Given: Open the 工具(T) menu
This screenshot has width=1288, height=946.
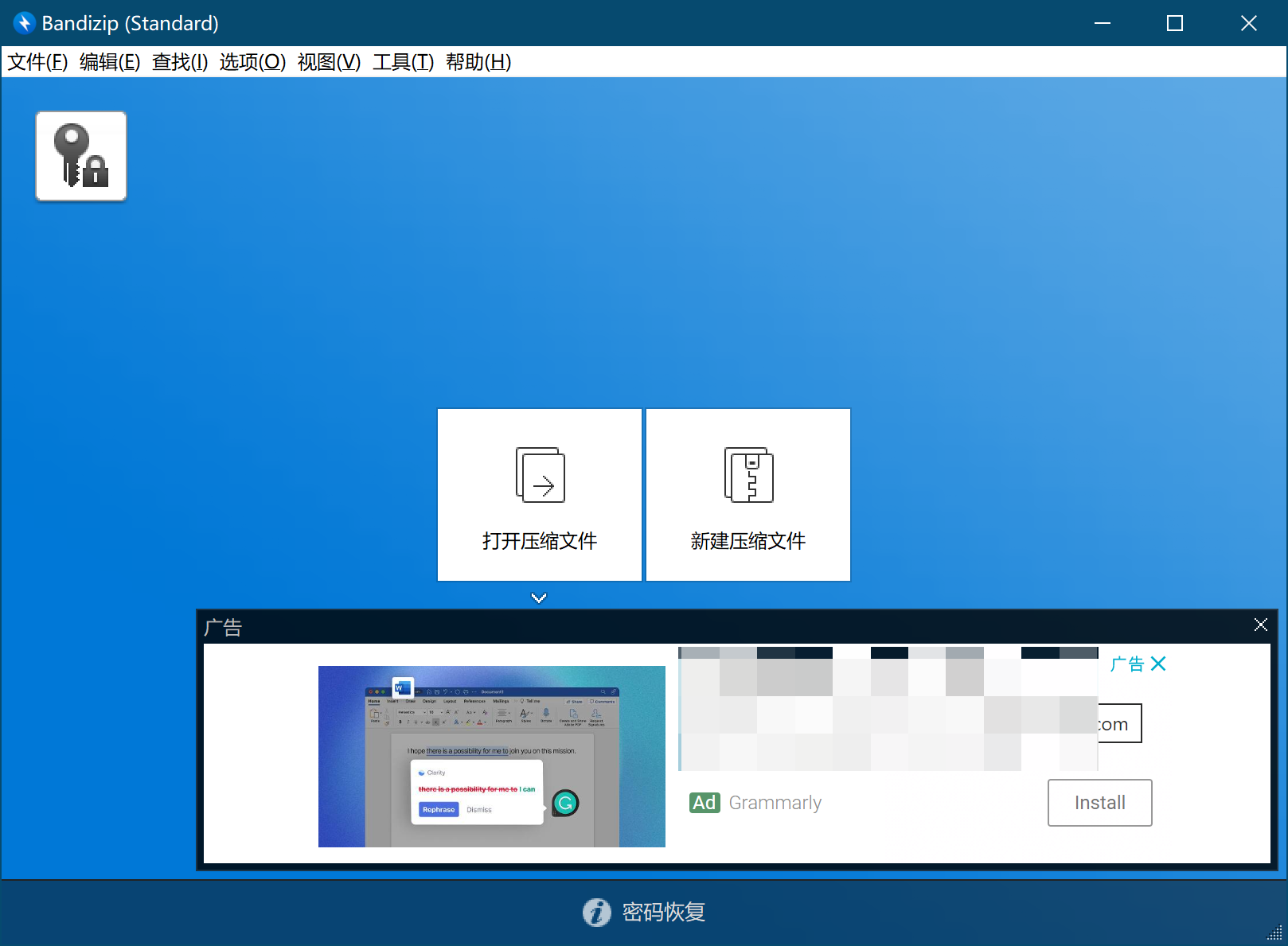Looking at the screenshot, I should tap(403, 62).
